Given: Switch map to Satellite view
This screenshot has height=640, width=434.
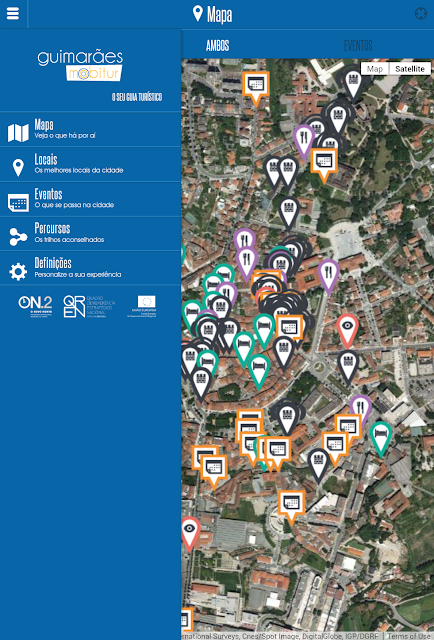Looking at the screenshot, I should tap(410, 69).
